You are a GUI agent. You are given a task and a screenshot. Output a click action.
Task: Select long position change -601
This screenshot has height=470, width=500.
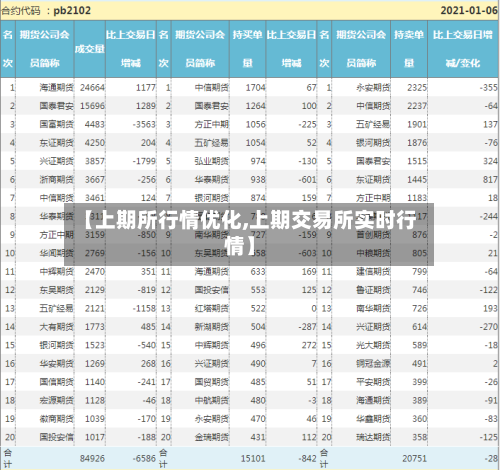307,180
